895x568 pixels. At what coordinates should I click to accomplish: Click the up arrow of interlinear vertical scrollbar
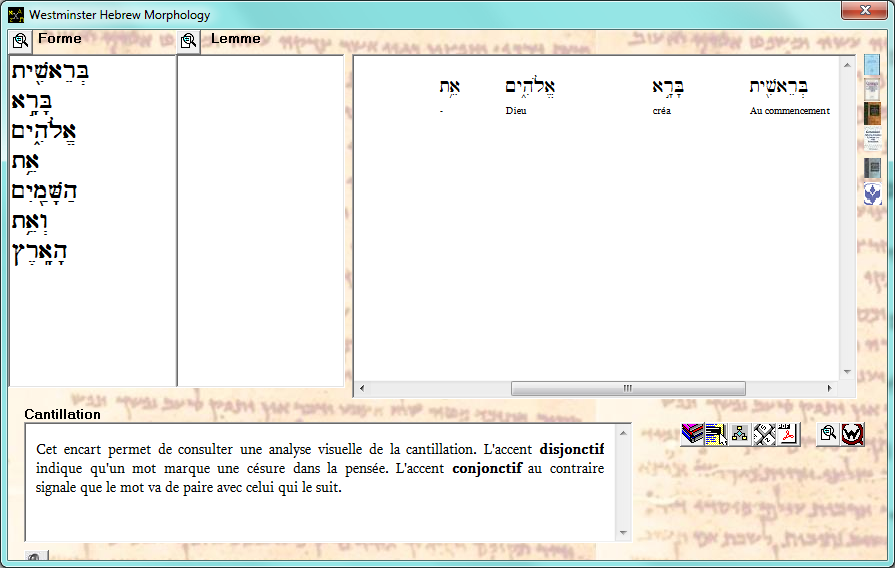pyautogui.click(x=847, y=65)
